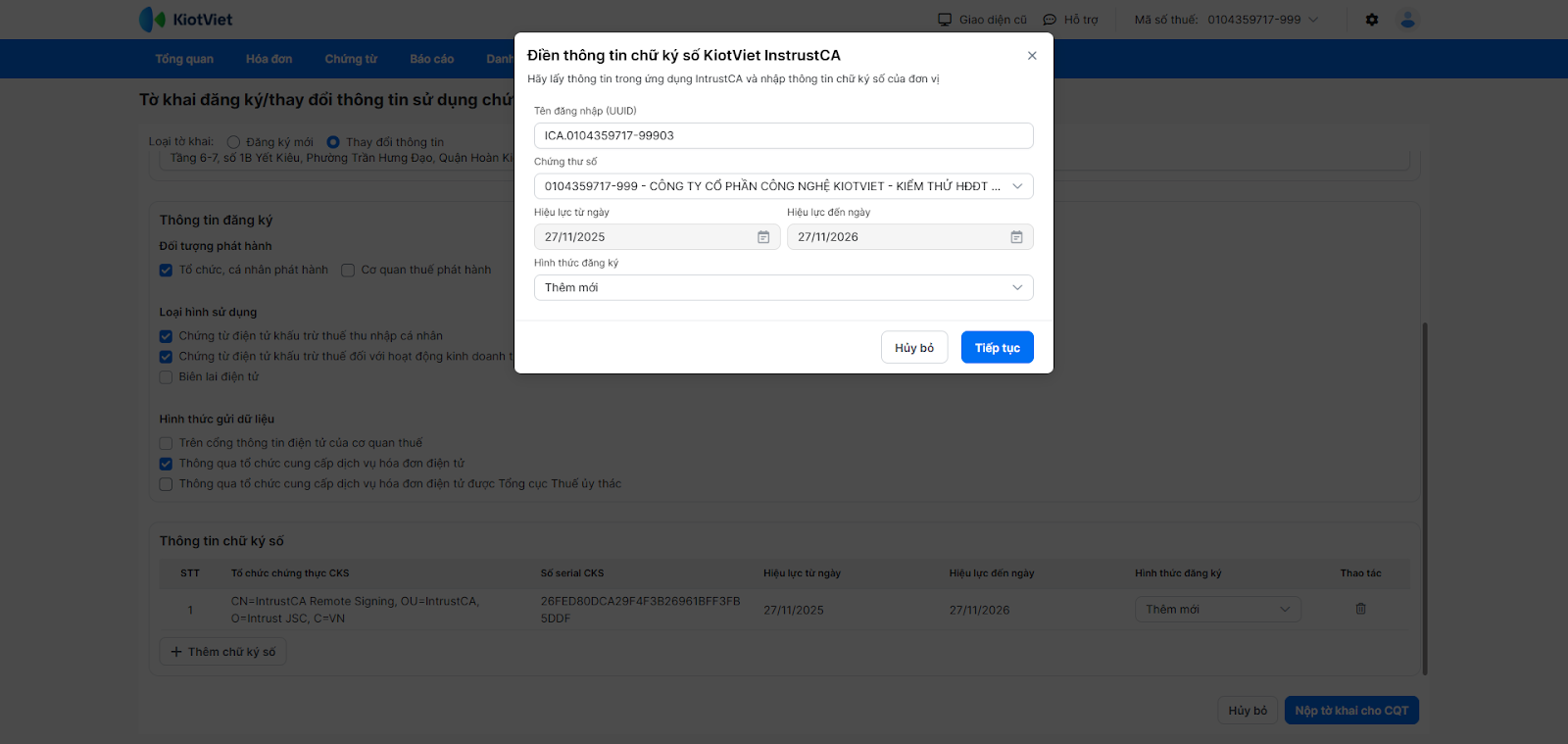Toggle Cơ quan thuế phát hành checkbox
The height and width of the screenshot is (744, 1568).
pyautogui.click(x=348, y=271)
